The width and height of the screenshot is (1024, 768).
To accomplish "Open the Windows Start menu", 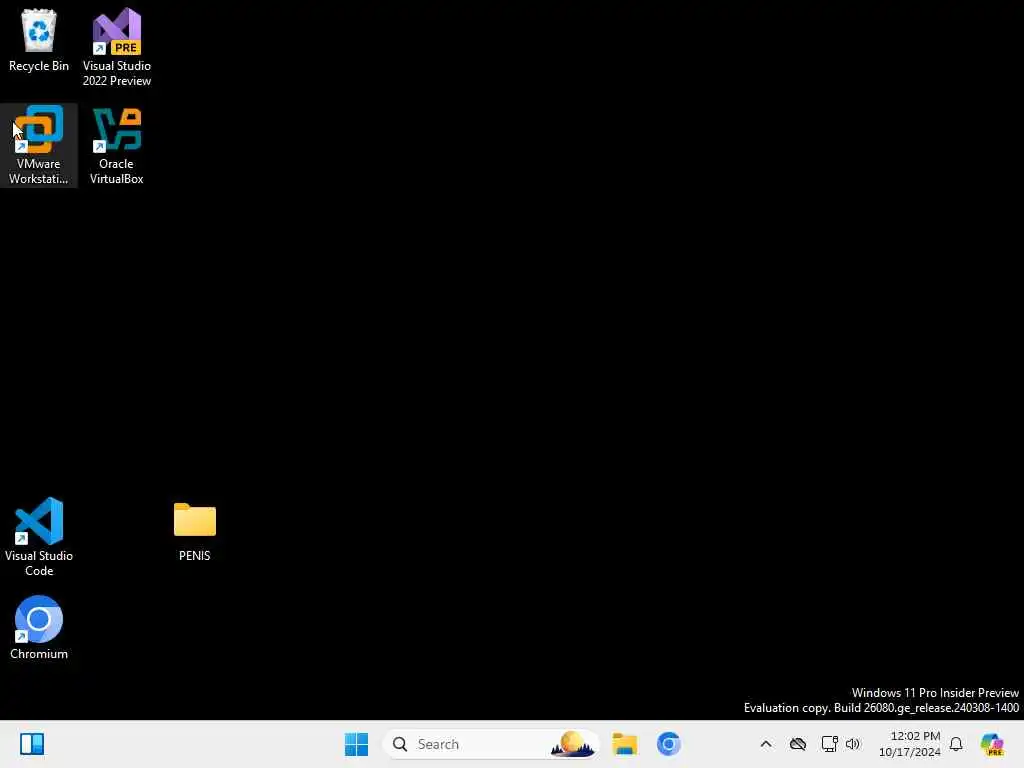I will pyautogui.click(x=357, y=744).
